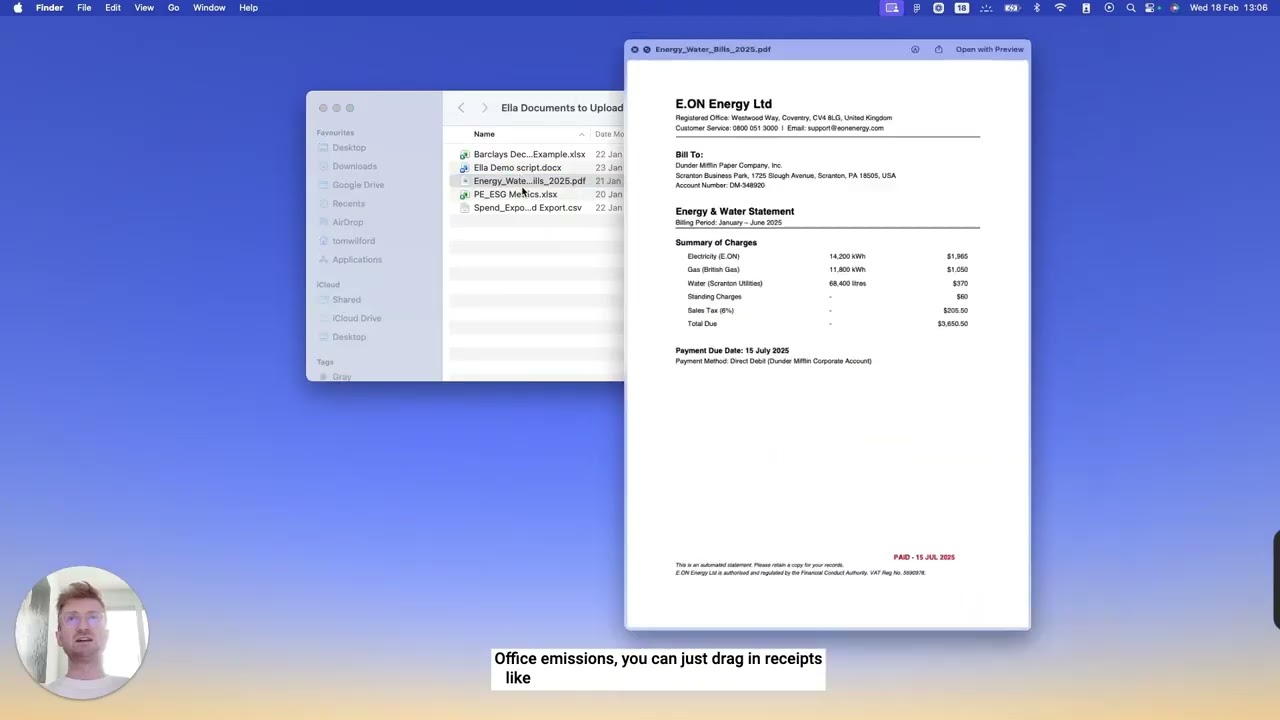This screenshot has width=1280, height=720.
Task: Click the CSV file icon beside Spend_Export
Action: coord(464,208)
